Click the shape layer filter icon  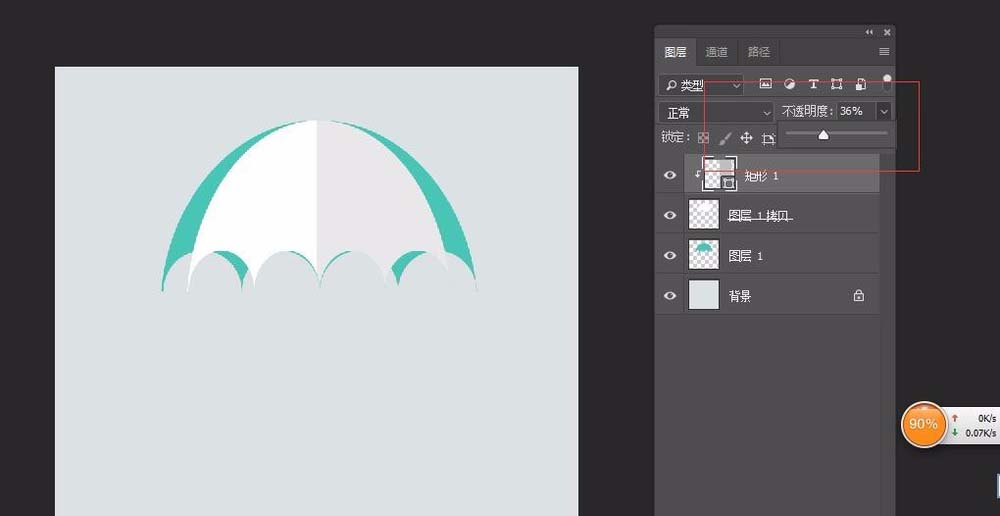click(x=836, y=85)
